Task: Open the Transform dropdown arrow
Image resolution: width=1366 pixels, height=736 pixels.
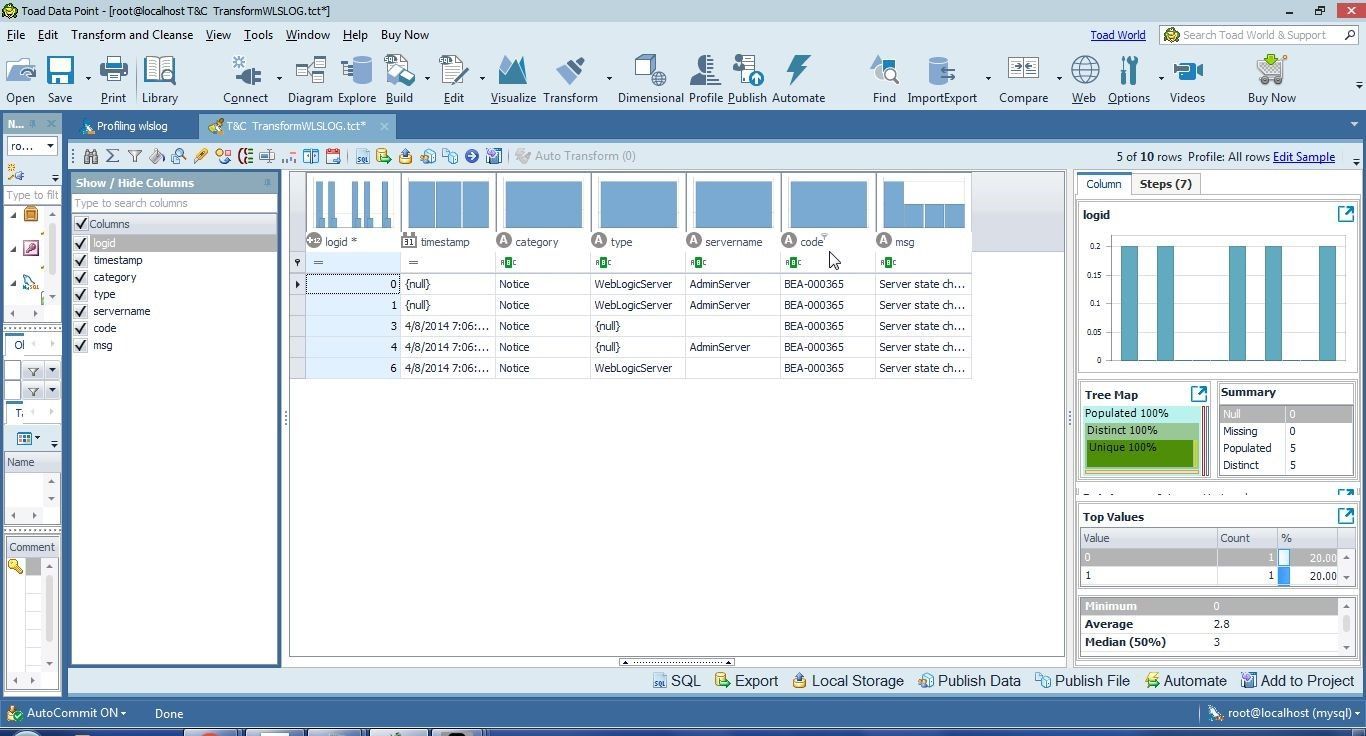Action: (609, 78)
